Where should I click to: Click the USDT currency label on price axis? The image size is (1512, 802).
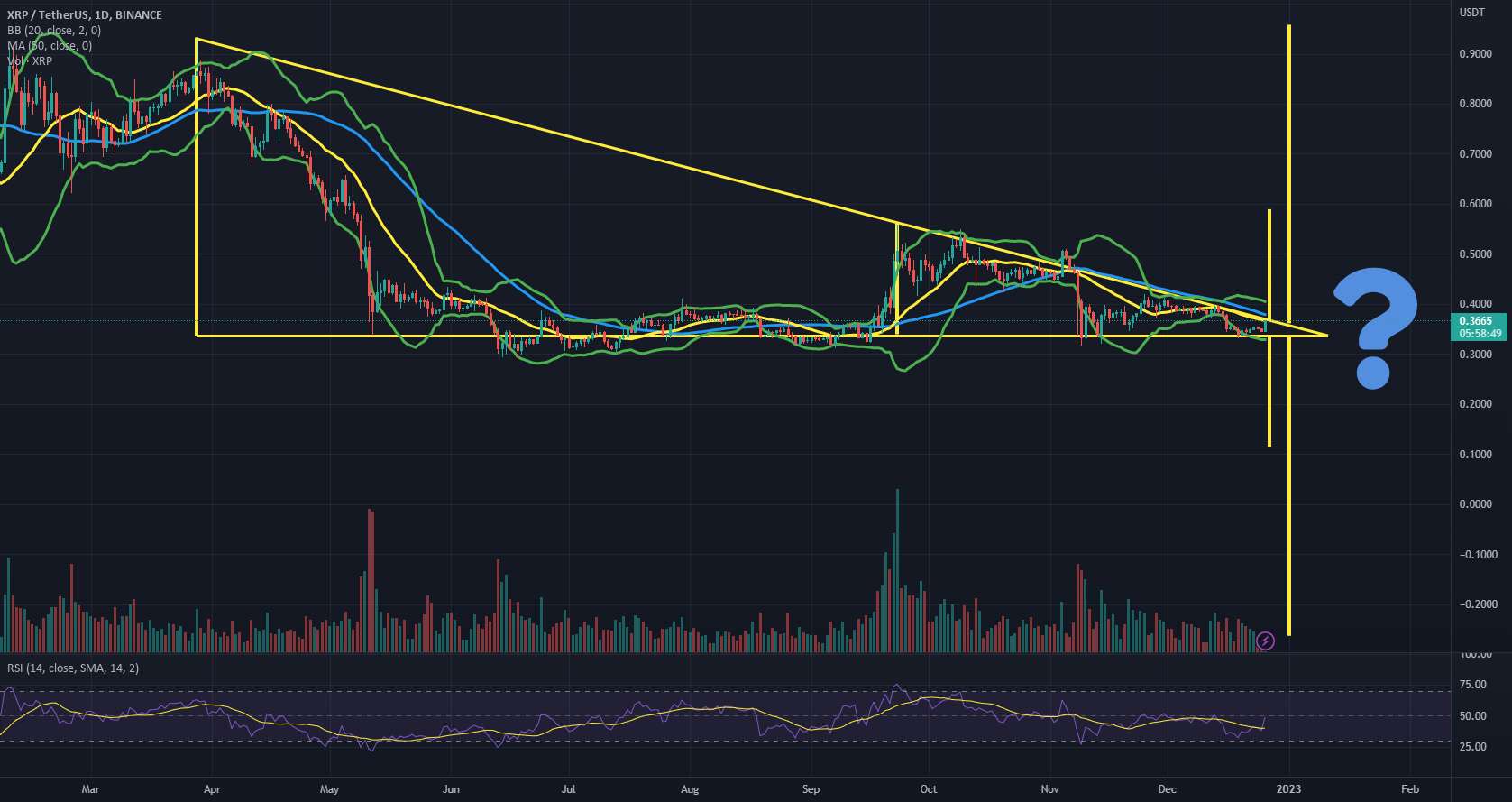pos(1471,13)
